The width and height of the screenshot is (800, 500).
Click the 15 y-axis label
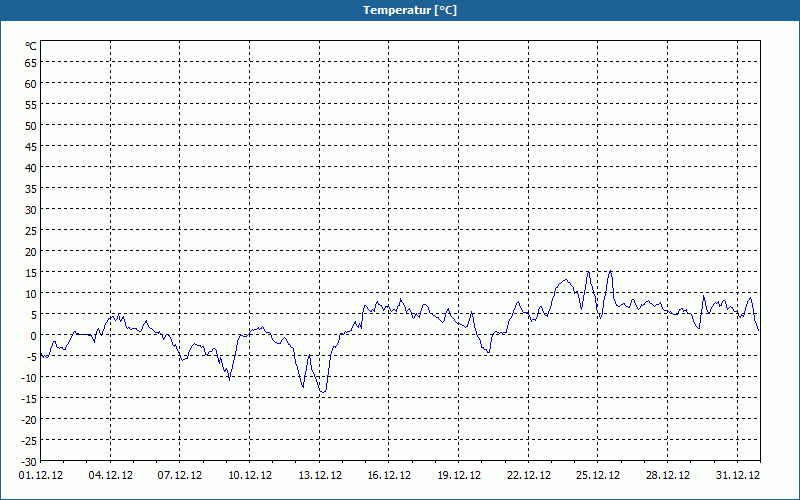pyautogui.click(x=31, y=273)
